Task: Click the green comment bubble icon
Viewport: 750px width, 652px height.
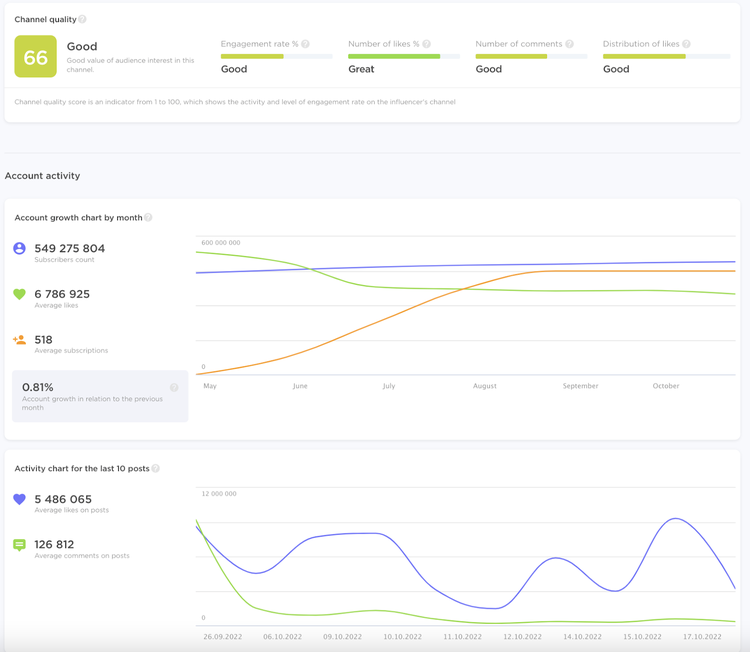Action: pos(19,545)
